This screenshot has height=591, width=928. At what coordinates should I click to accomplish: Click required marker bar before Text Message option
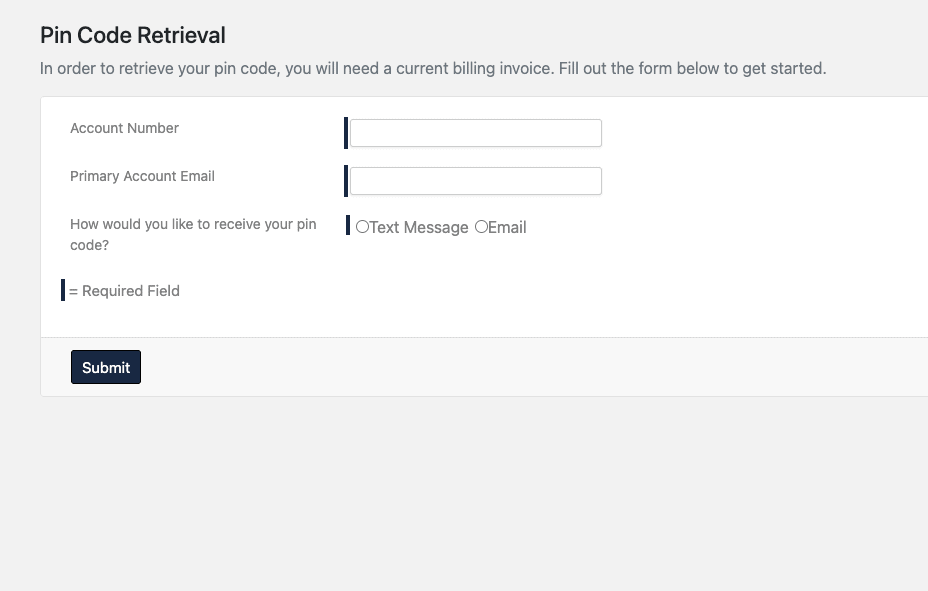coord(348,225)
